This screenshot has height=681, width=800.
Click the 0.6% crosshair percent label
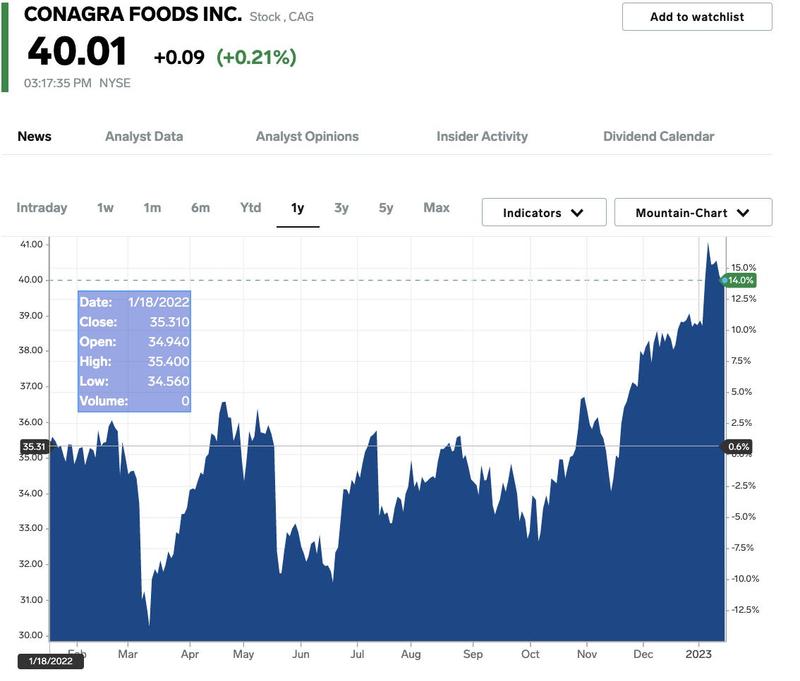(738, 446)
